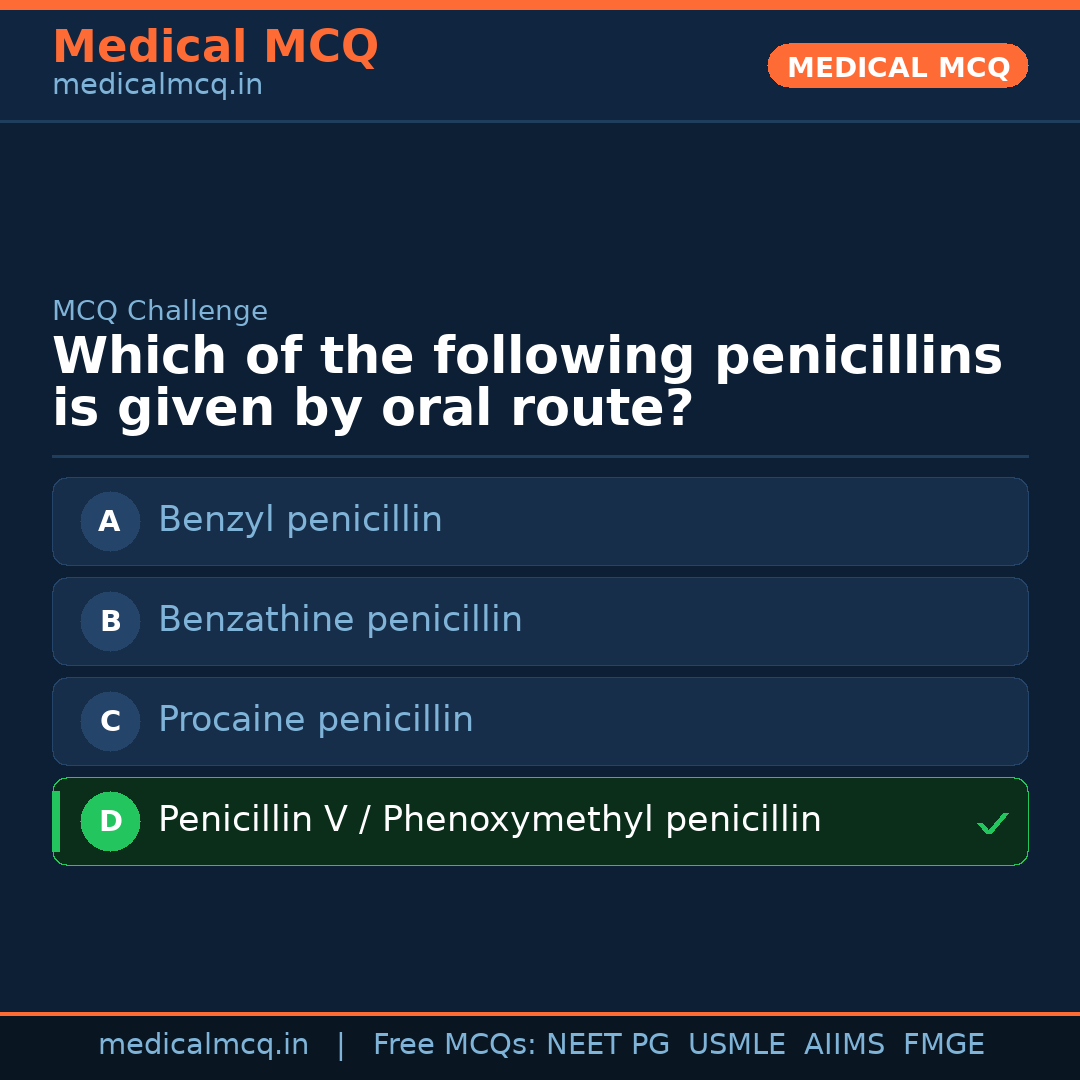1080x1080 pixels.
Task: Choose the Benzathine penicillin answer text
Action: pos(340,620)
